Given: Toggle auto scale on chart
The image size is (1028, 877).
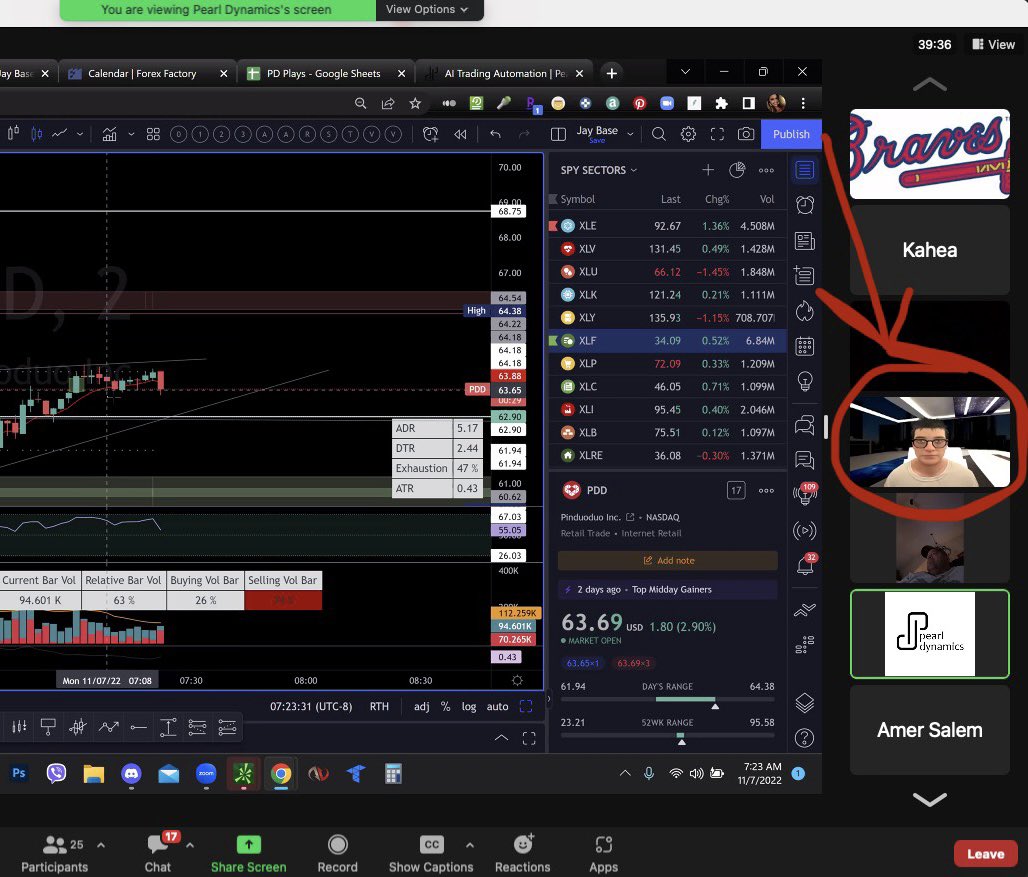Looking at the screenshot, I should coord(498,706).
